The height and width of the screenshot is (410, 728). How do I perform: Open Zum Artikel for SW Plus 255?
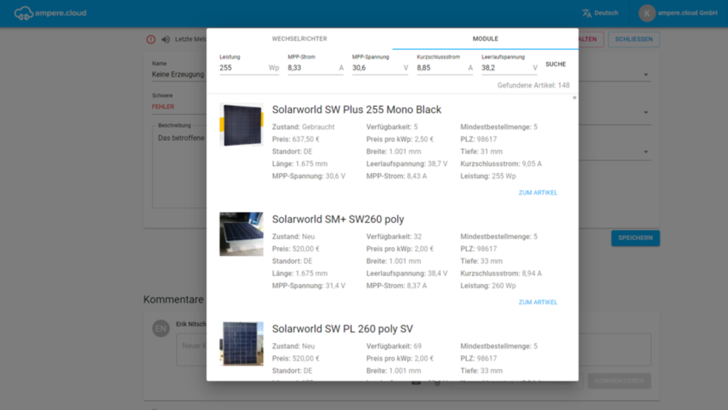click(x=538, y=193)
